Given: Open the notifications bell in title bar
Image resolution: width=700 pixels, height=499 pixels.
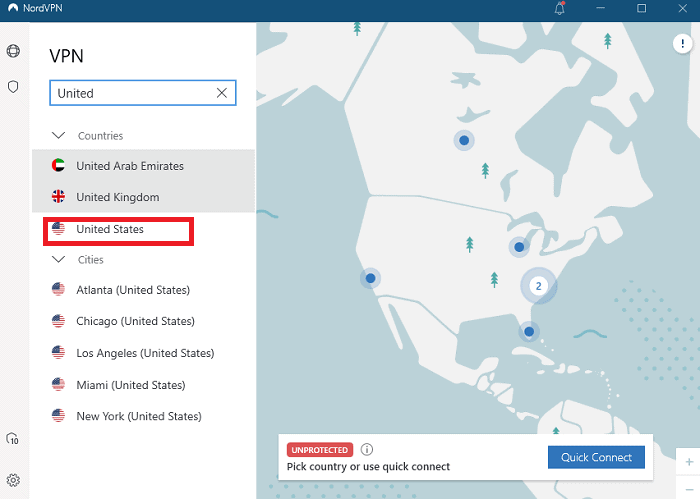Looking at the screenshot, I should coord(558,8).
